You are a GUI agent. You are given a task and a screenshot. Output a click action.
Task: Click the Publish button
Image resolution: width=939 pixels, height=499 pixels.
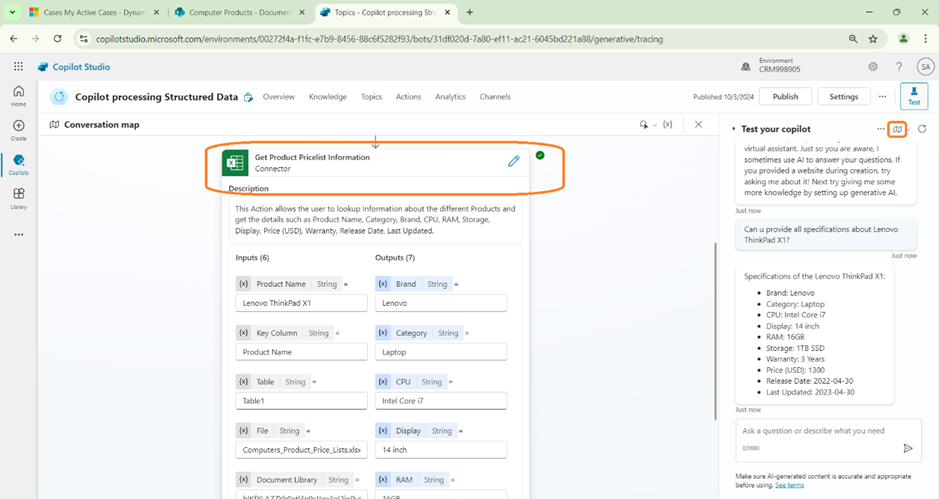(785, 97)
